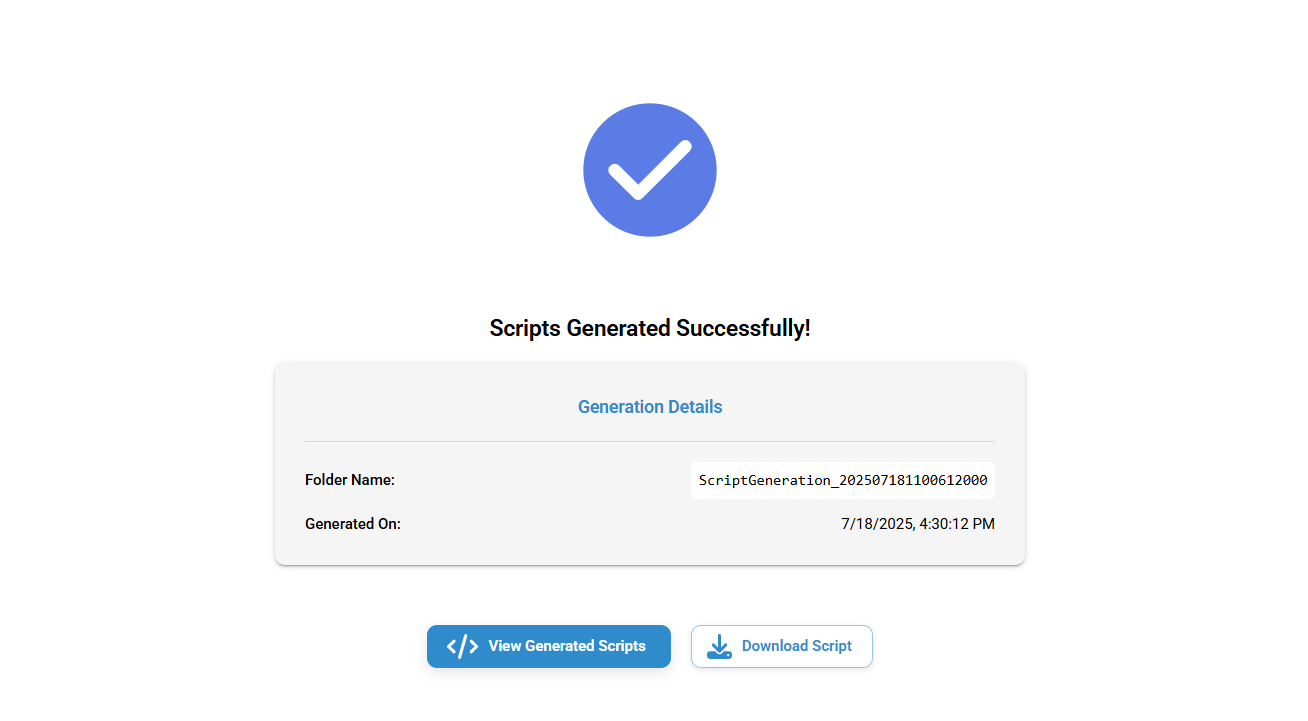1308x721 pixels.
Task: Click the word Details in the card title
Action: click(695, 407)
